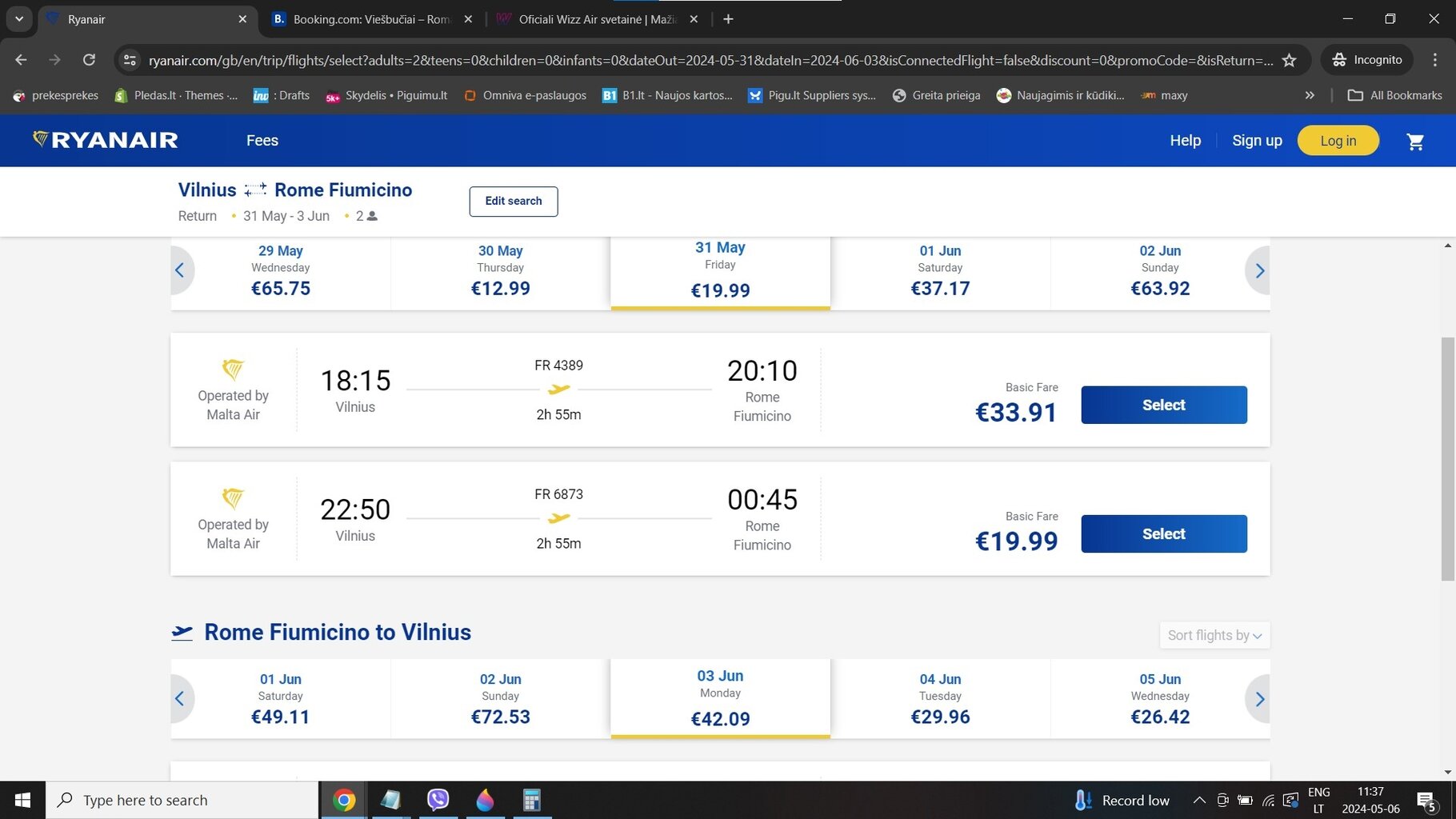
Task: Show later return flight dates
Action: click(x=1259, y=699)
